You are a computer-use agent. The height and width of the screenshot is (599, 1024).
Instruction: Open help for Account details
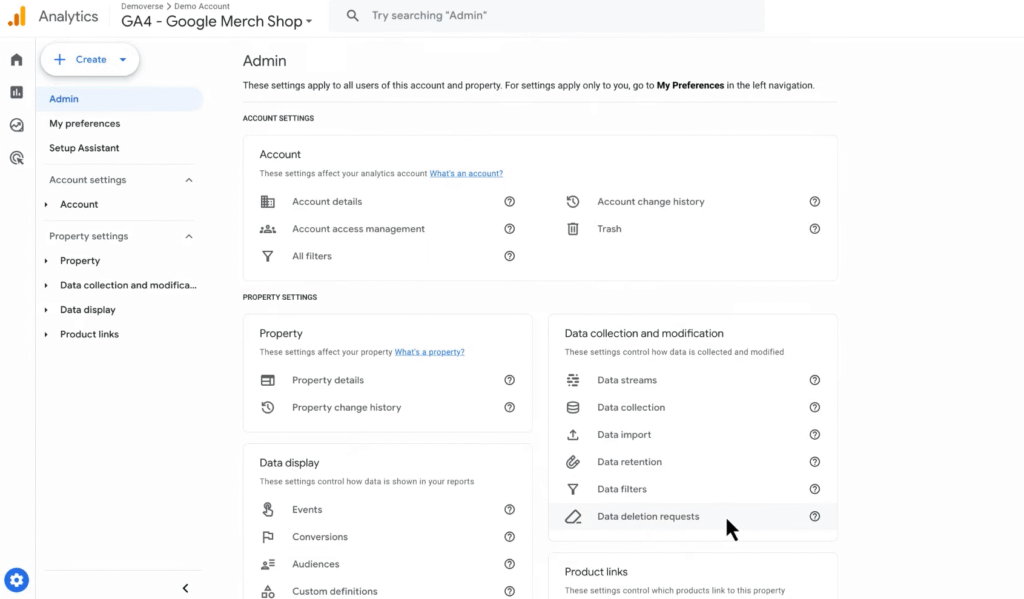(x=509, y=202)
